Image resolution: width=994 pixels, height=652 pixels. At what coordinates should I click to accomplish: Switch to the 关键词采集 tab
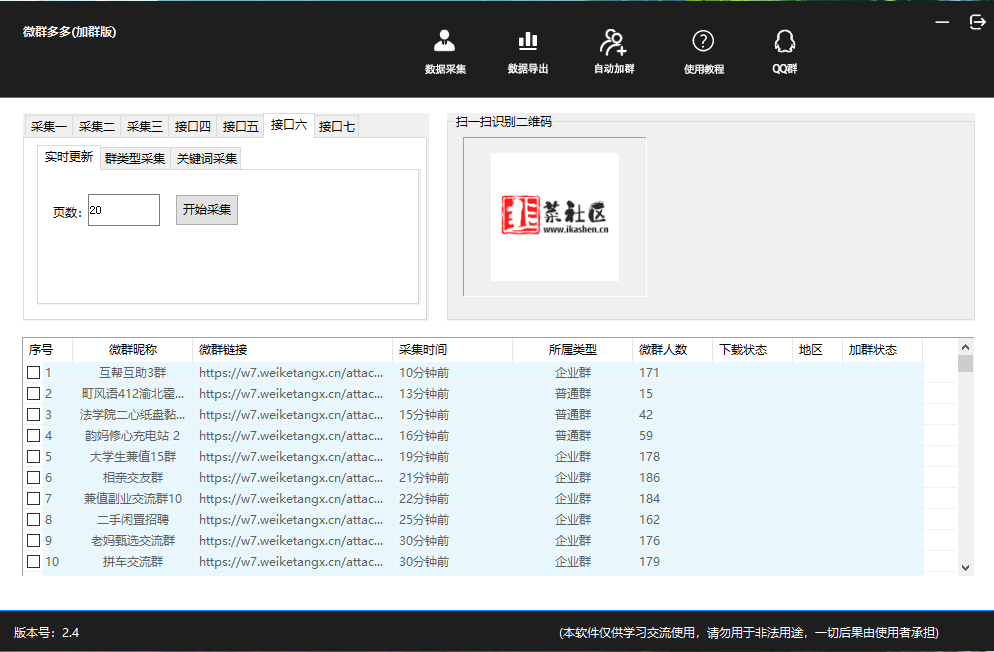click(x=206, y=158)
